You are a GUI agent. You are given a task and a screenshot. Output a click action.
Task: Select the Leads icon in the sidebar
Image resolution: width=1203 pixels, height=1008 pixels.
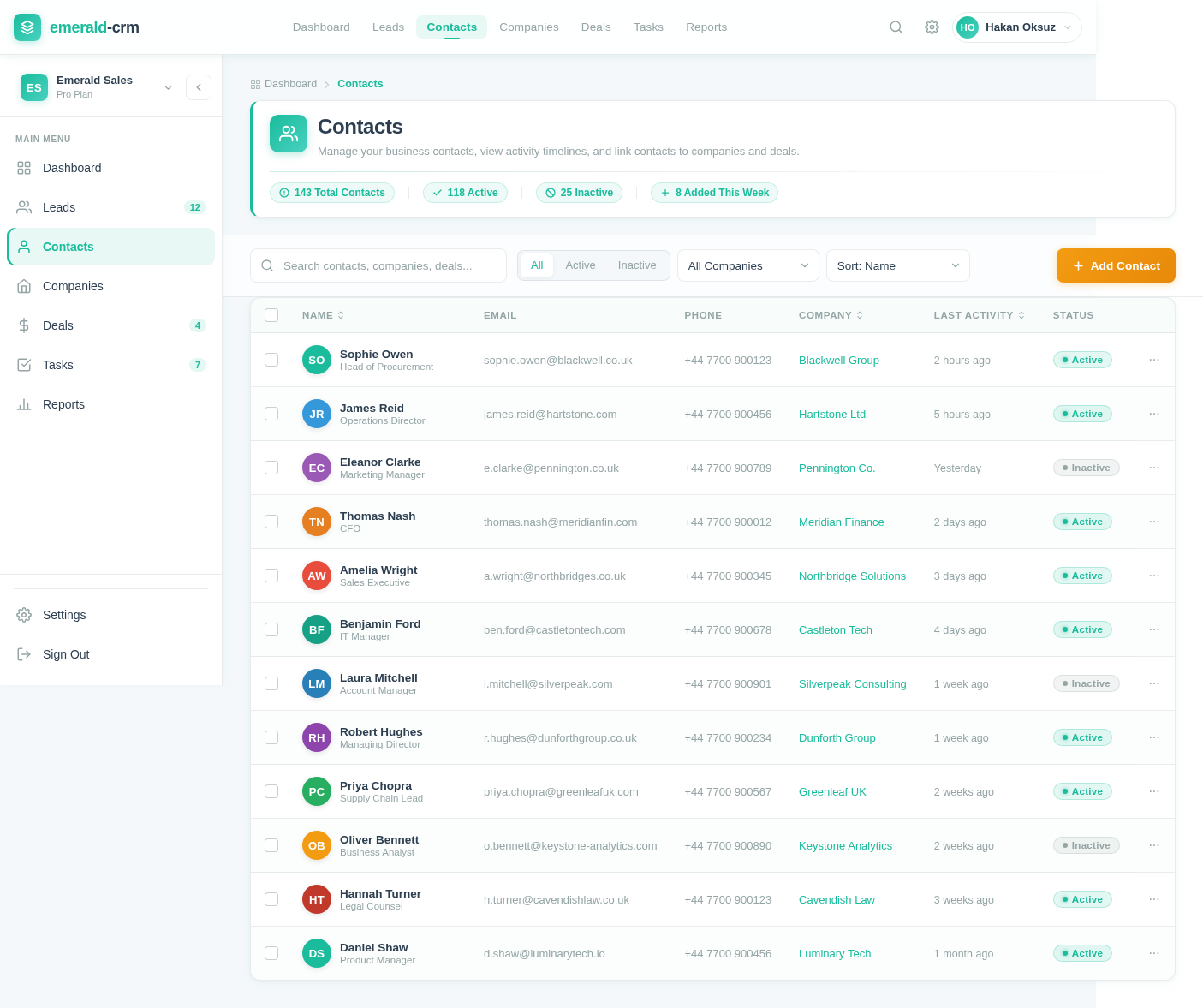(24, 207)
